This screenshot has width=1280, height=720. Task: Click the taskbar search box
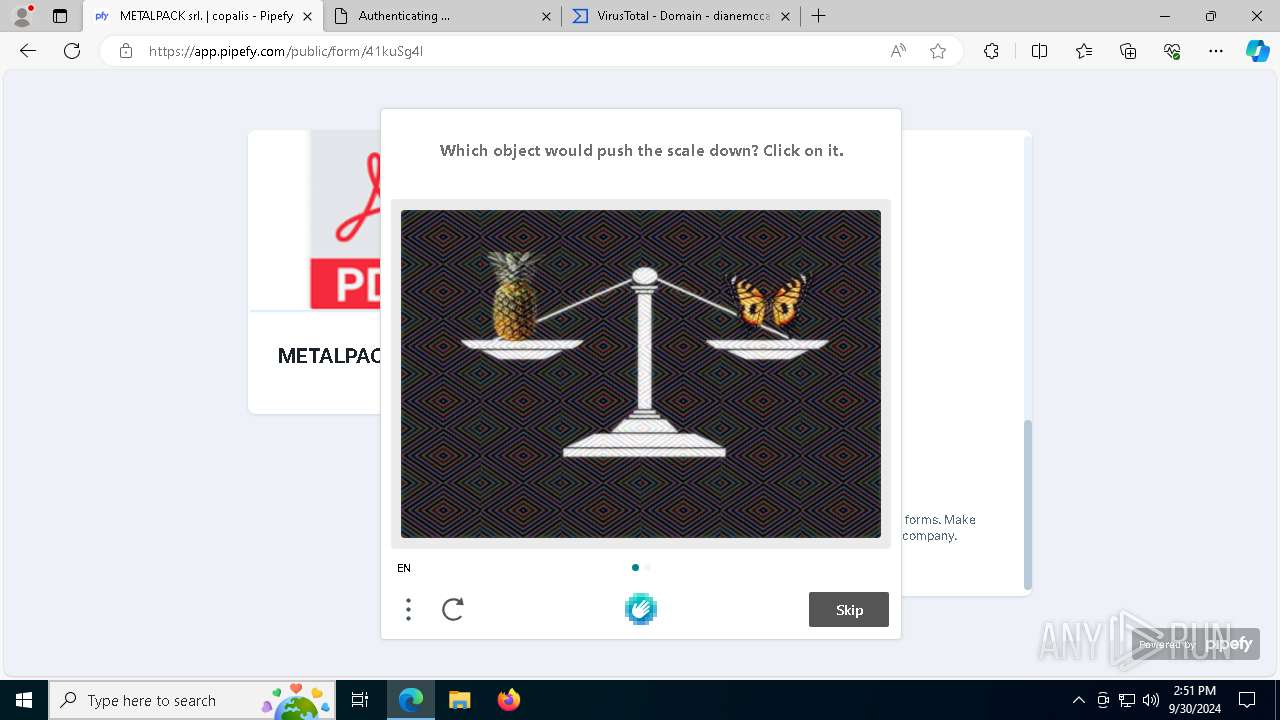tap(193, 700)
